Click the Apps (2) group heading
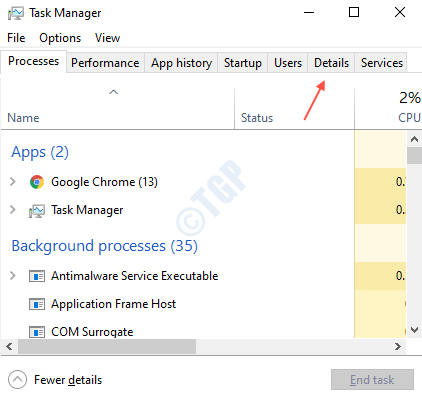Image resolution: width=422 pixels, height=400 pixels. 40,152
